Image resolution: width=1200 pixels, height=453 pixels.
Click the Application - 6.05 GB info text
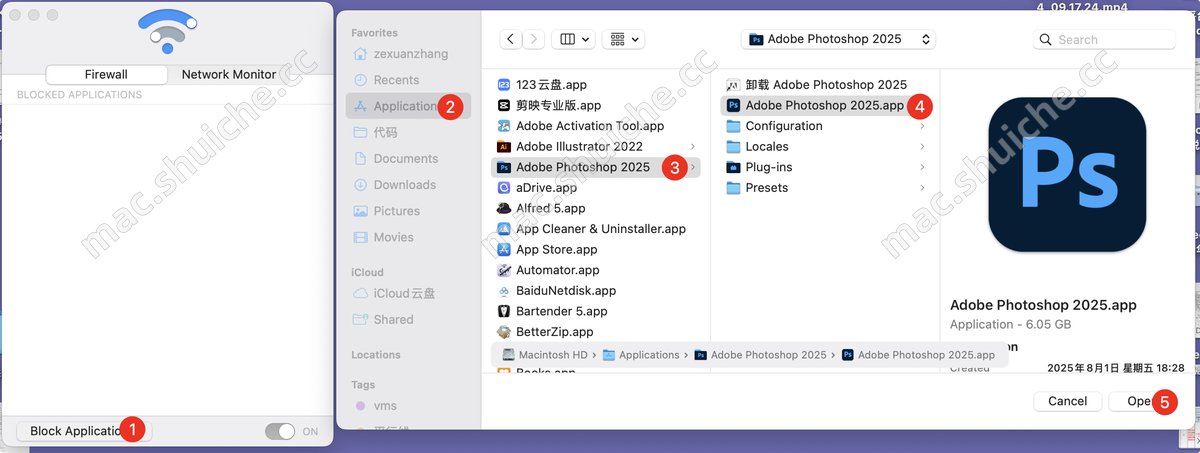click(x=1010, y=324)
